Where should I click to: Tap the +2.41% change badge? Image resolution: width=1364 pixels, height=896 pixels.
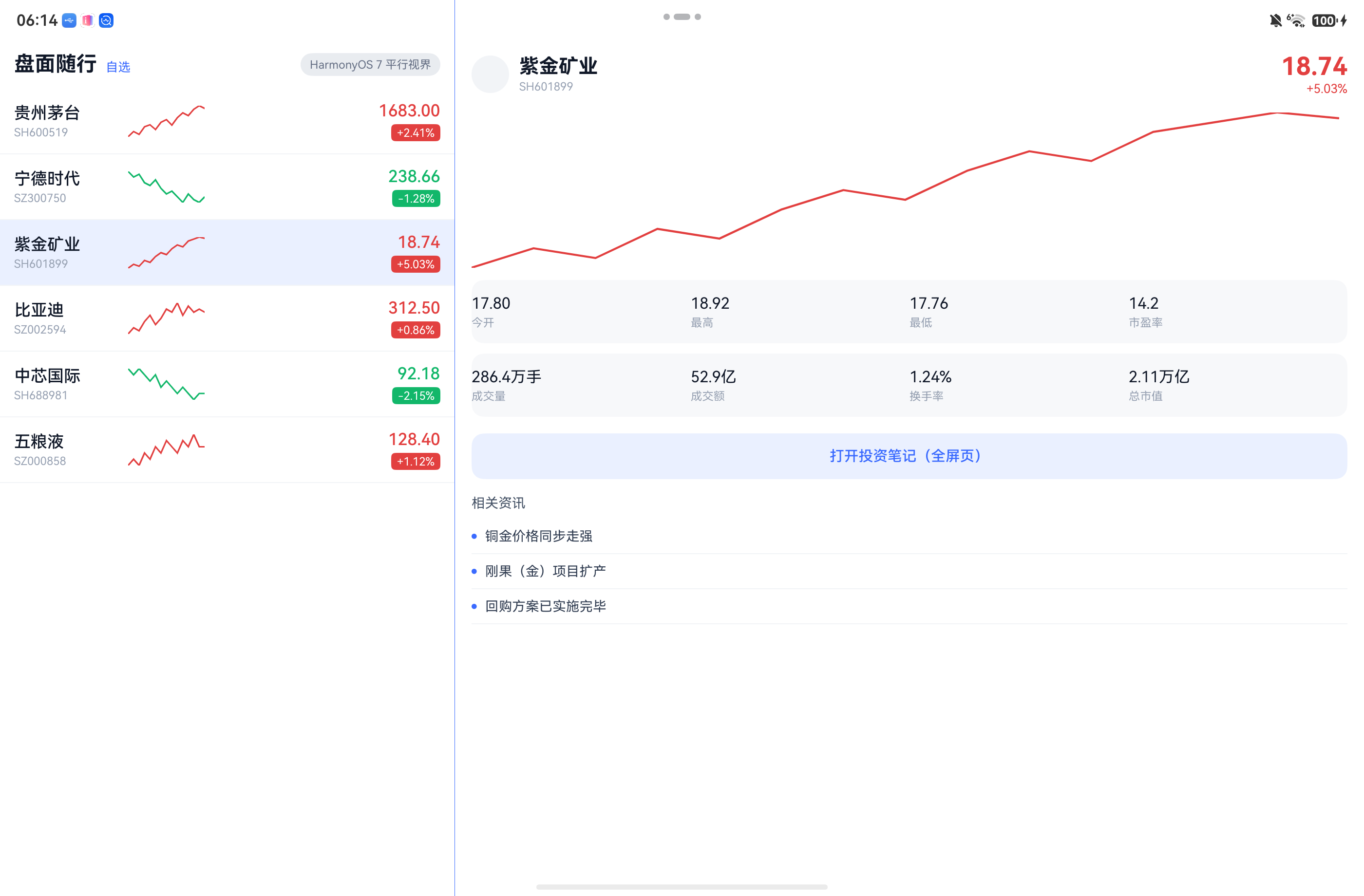pyautogui.click(x=416, y=133)
